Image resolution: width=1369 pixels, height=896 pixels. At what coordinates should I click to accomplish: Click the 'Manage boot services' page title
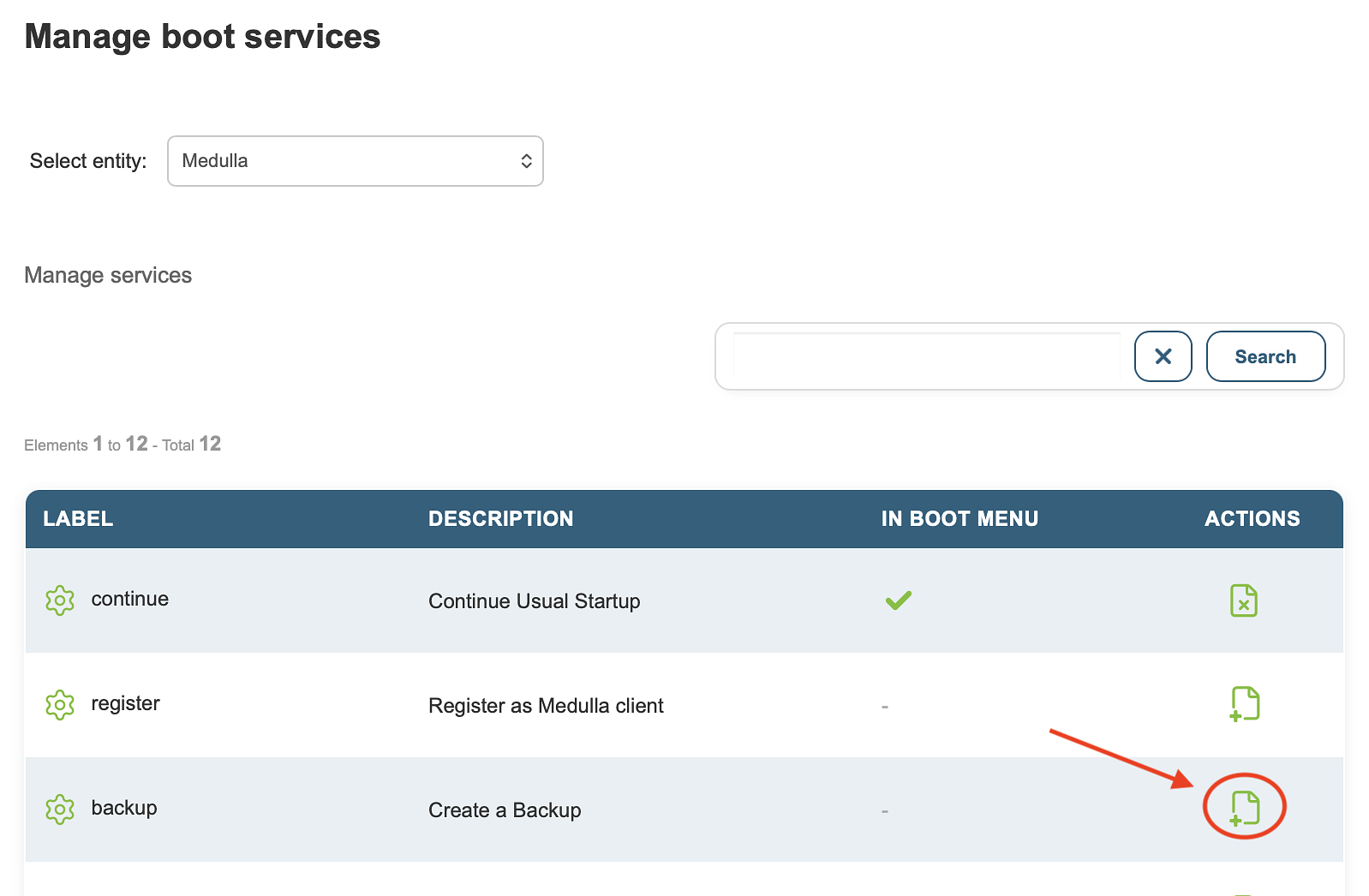[x=202, y=37]
